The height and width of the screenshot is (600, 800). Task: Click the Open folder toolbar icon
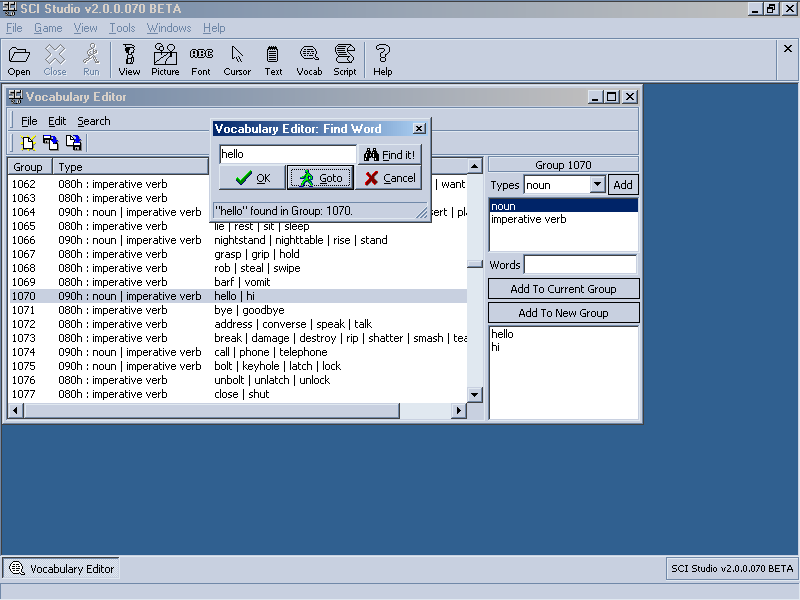19,60
